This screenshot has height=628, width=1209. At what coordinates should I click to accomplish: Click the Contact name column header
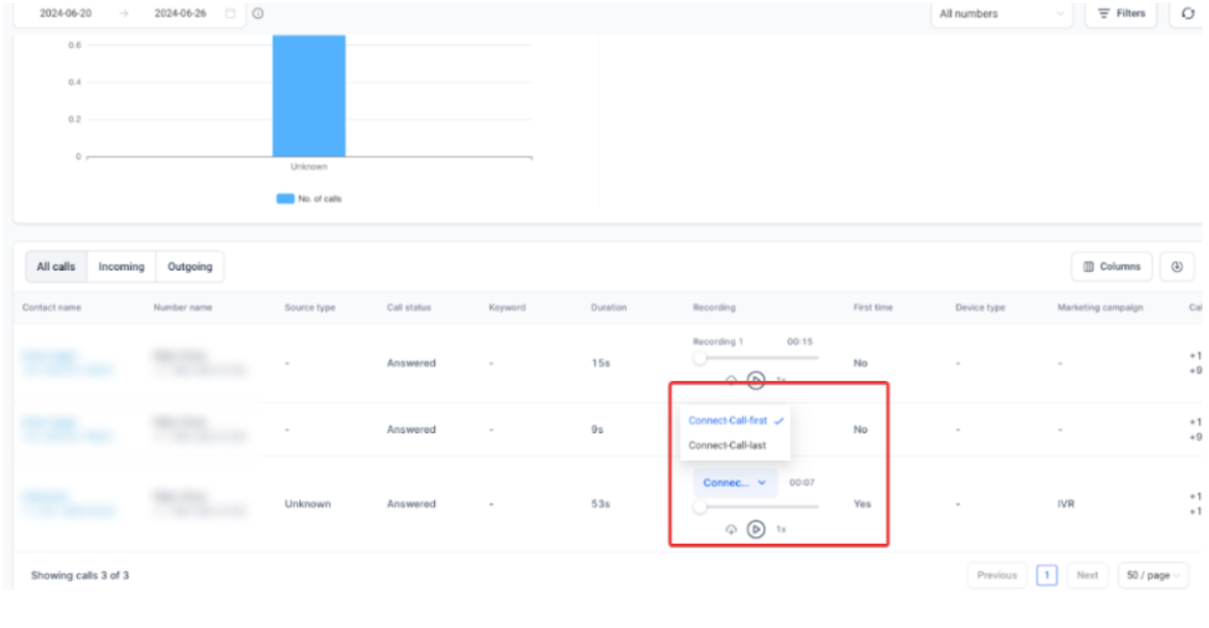(x=52, y=308)
